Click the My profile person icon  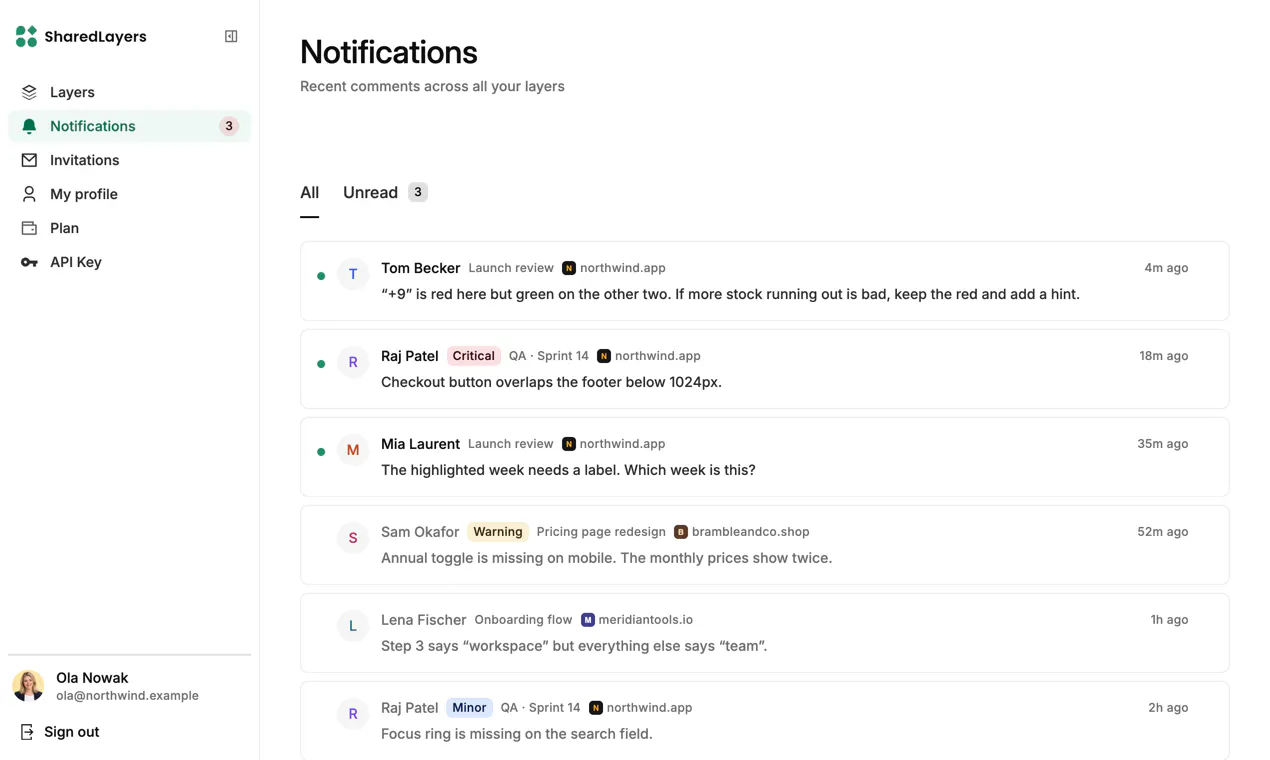coord(29,194)
